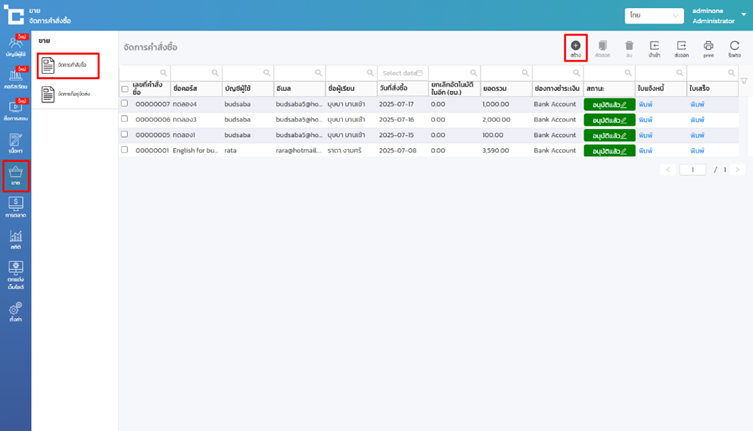Open the sales basket icon in sidebar
Image resolution: width=753 pixels, height=431 pixels.
click(x=15, y=175)
